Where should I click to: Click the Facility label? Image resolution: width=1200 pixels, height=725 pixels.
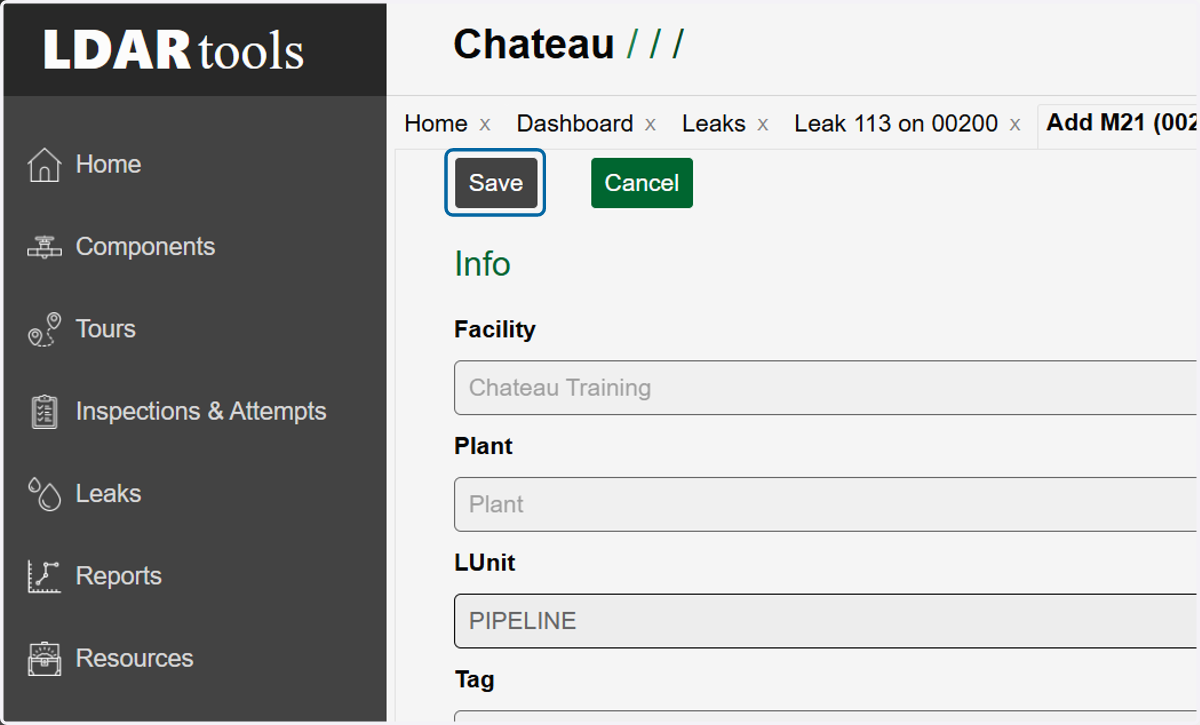pos(495,329)
